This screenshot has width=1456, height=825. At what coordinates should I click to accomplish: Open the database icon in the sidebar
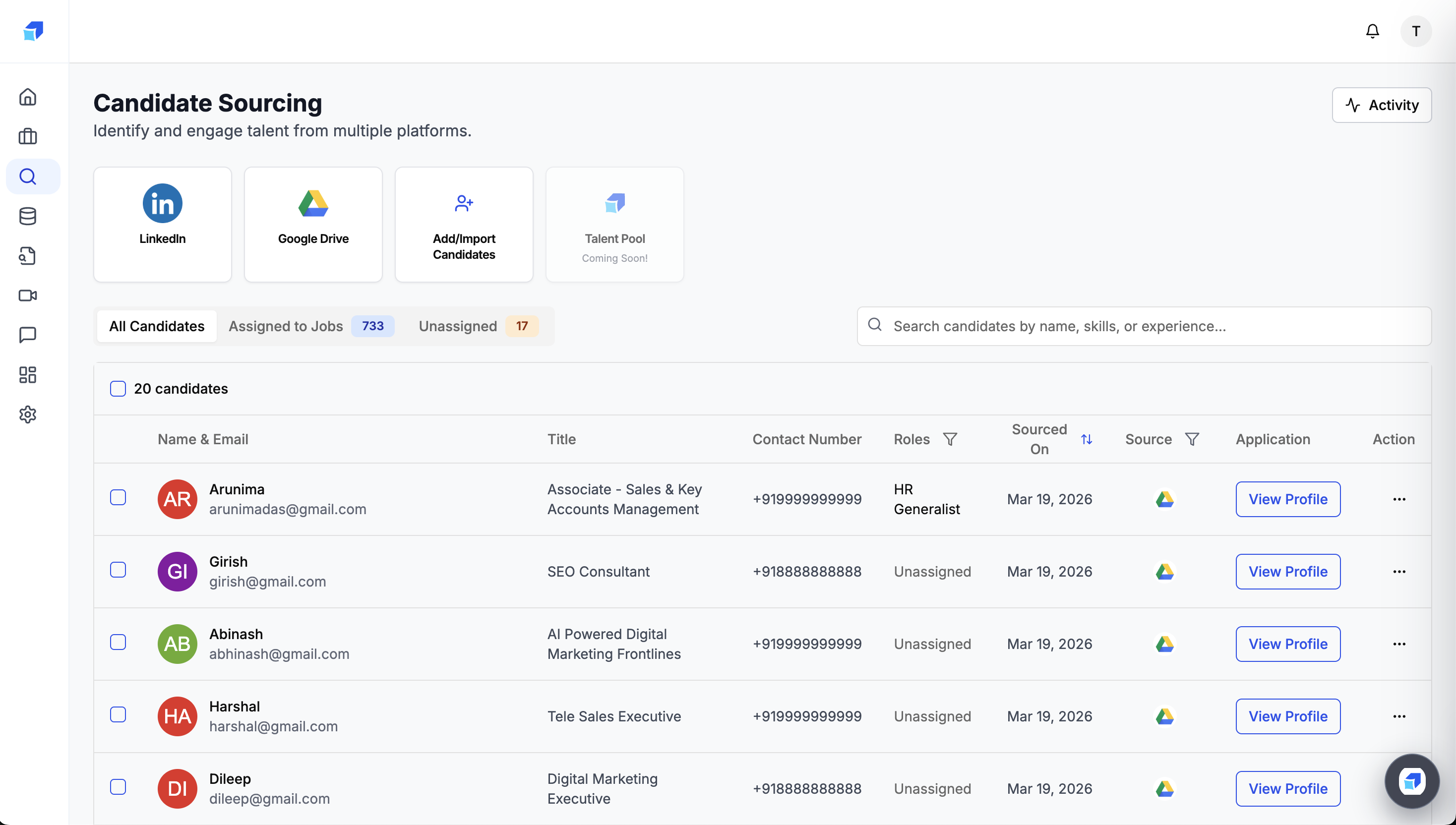(x=28, y=216)
